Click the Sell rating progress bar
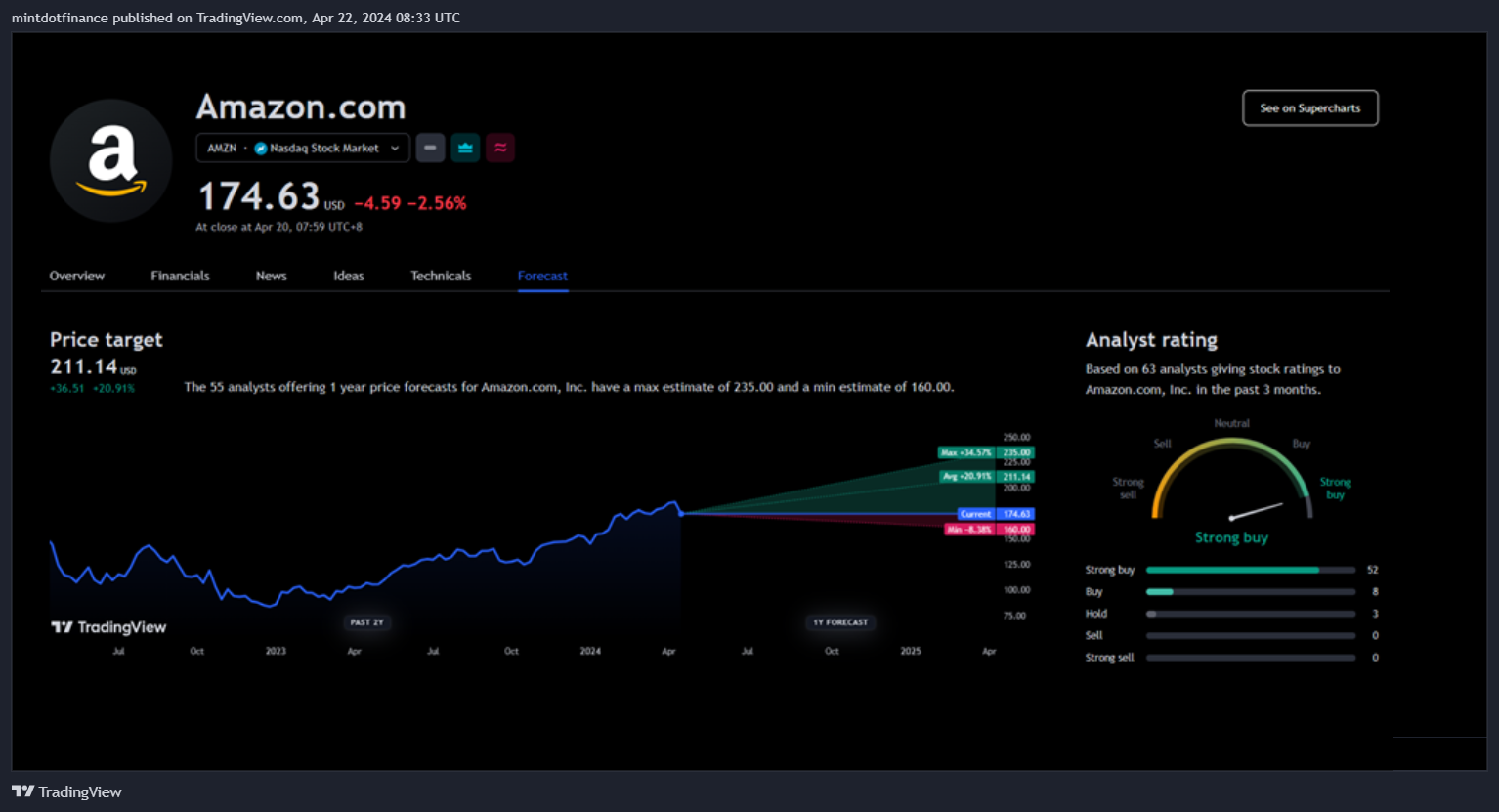Image resolution: width=1499 pixels, height=812 pixels. [1251, 635]
